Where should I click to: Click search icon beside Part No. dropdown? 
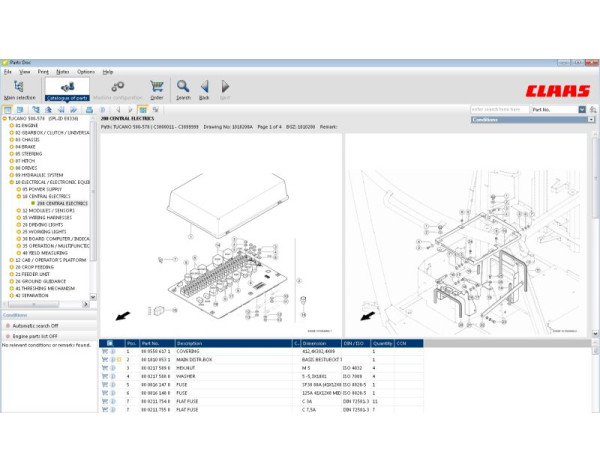pyautogui.click(x=593, y=109)
